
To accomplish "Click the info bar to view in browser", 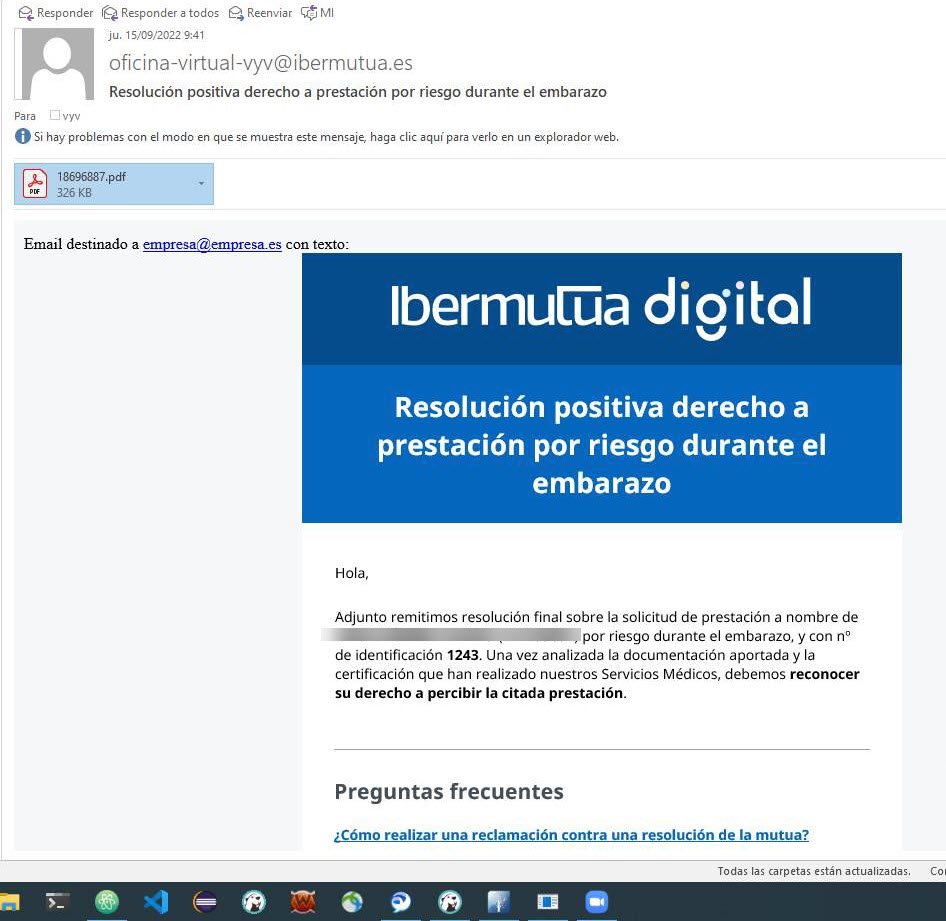I will 326,137.
